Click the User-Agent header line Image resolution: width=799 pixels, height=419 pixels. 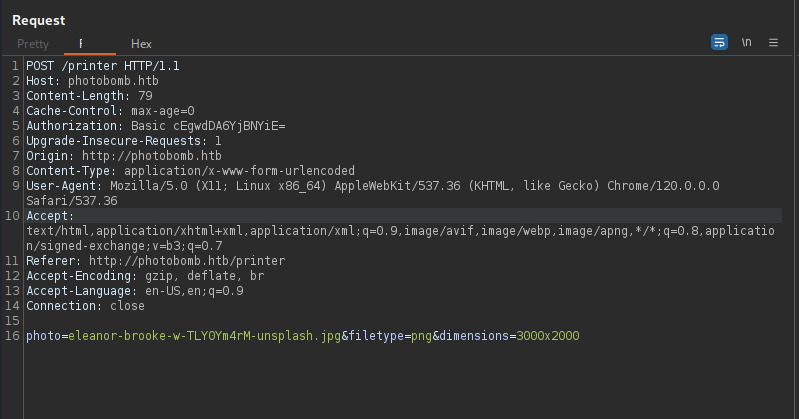(372, 193)
